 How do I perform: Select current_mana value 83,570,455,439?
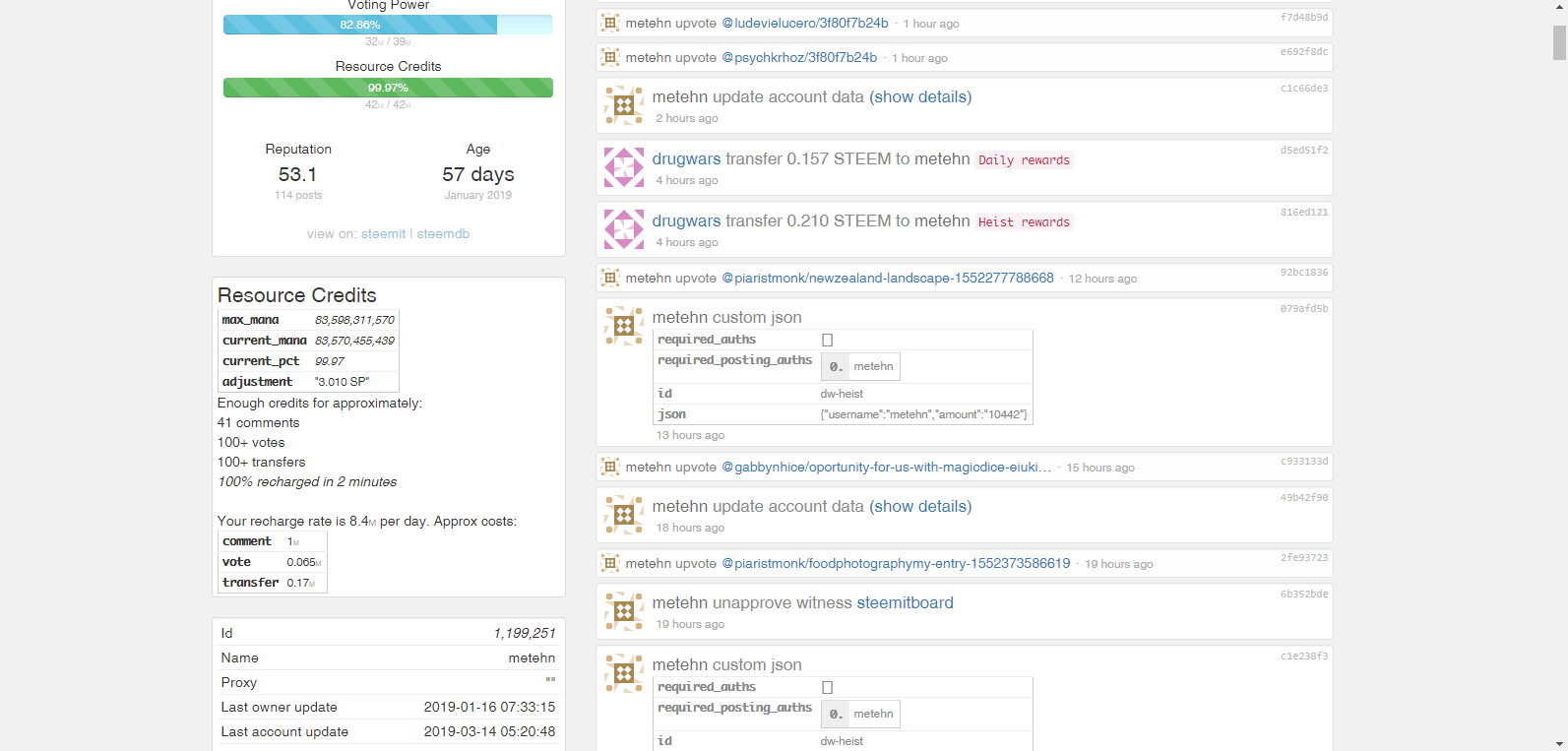[x=354, y=341]
